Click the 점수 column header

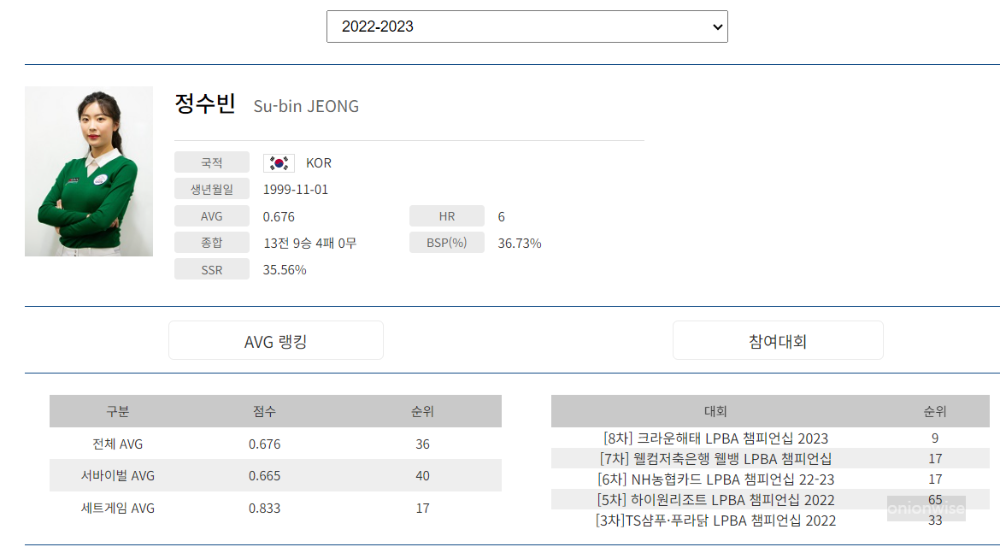(264, 411)
